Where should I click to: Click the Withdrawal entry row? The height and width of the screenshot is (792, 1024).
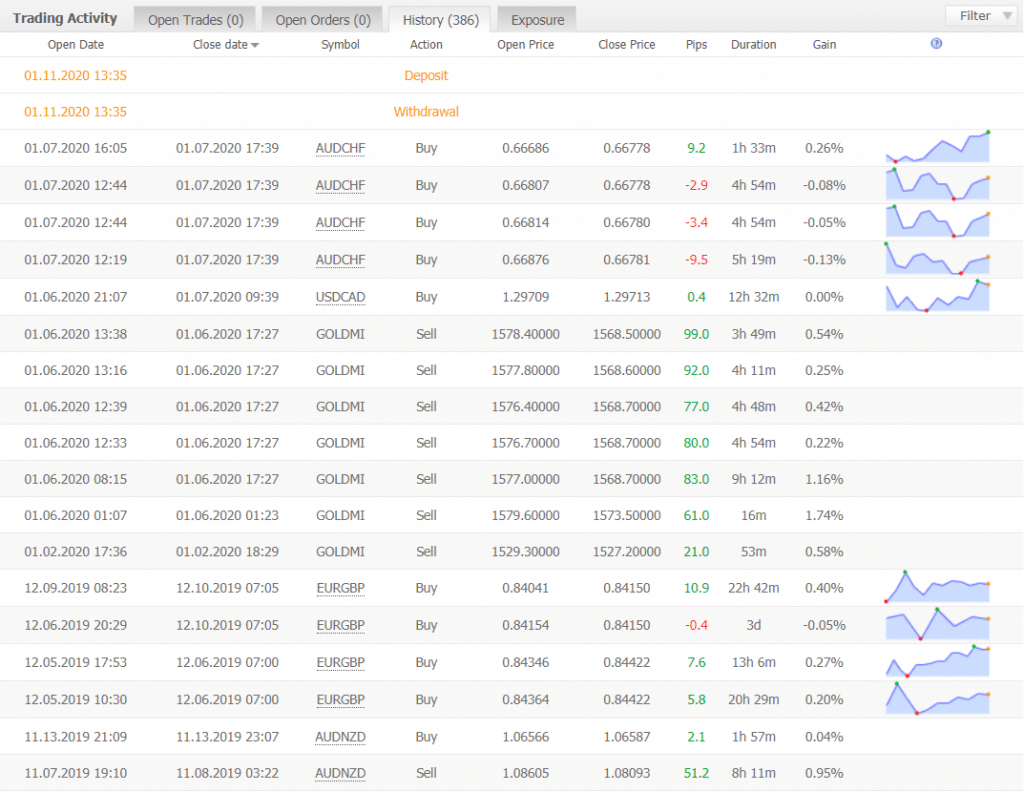point(426,112)
